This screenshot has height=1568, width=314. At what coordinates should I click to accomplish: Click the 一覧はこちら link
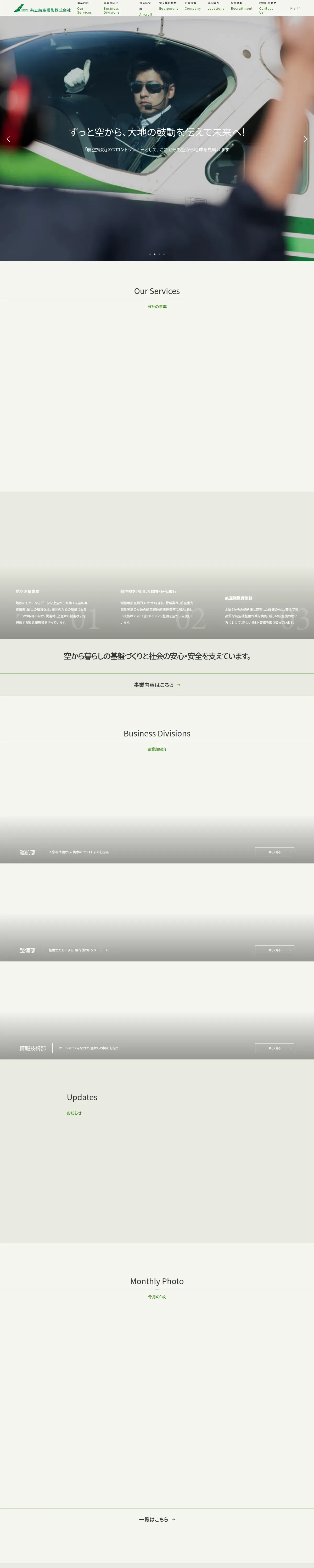tap(157, 1519)
